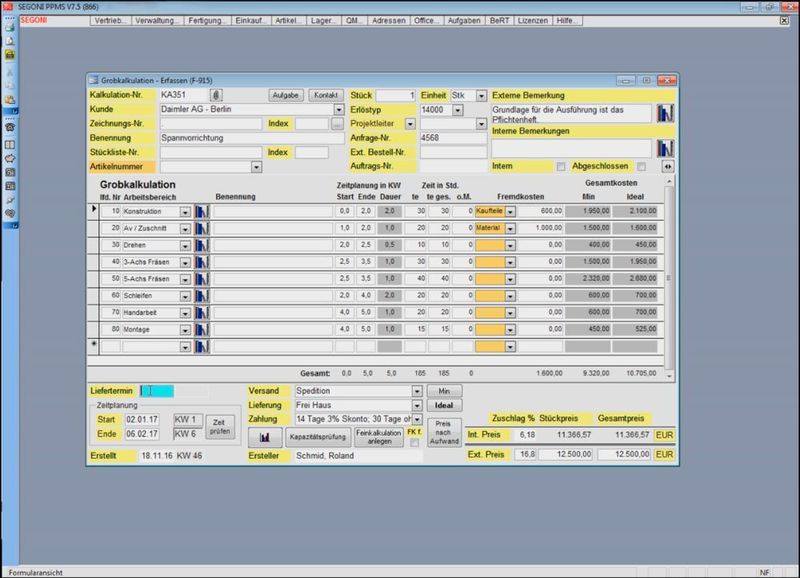800x578 pixels.
Task: Open the Lager menu
Action: click(x=323, y=21)
